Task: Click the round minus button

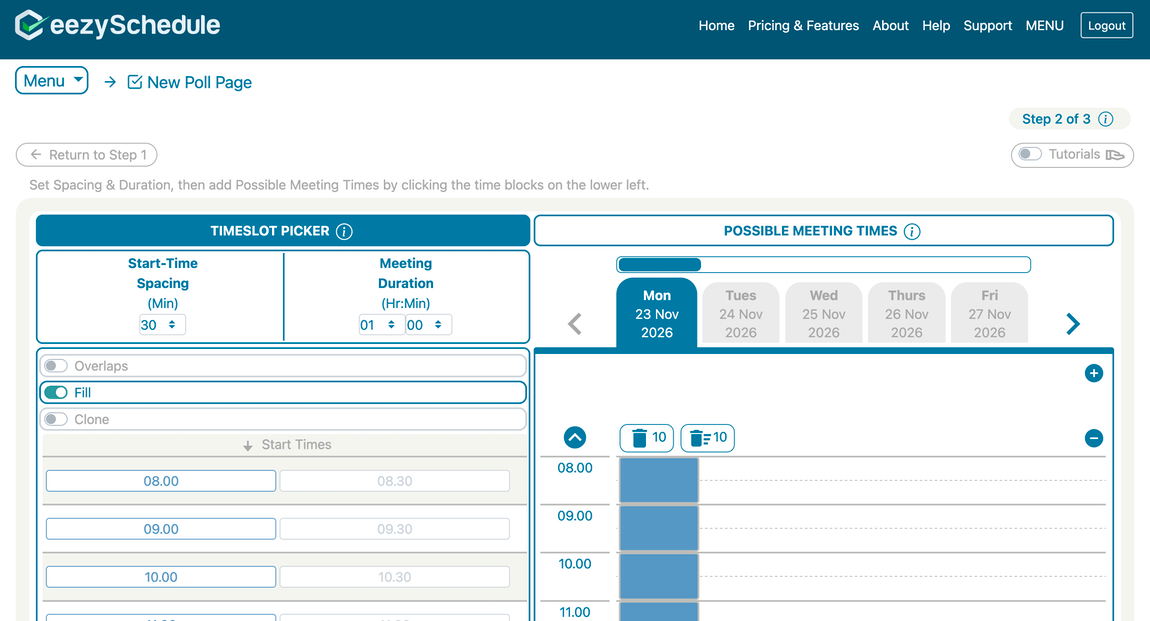Action: point(1094,438)
